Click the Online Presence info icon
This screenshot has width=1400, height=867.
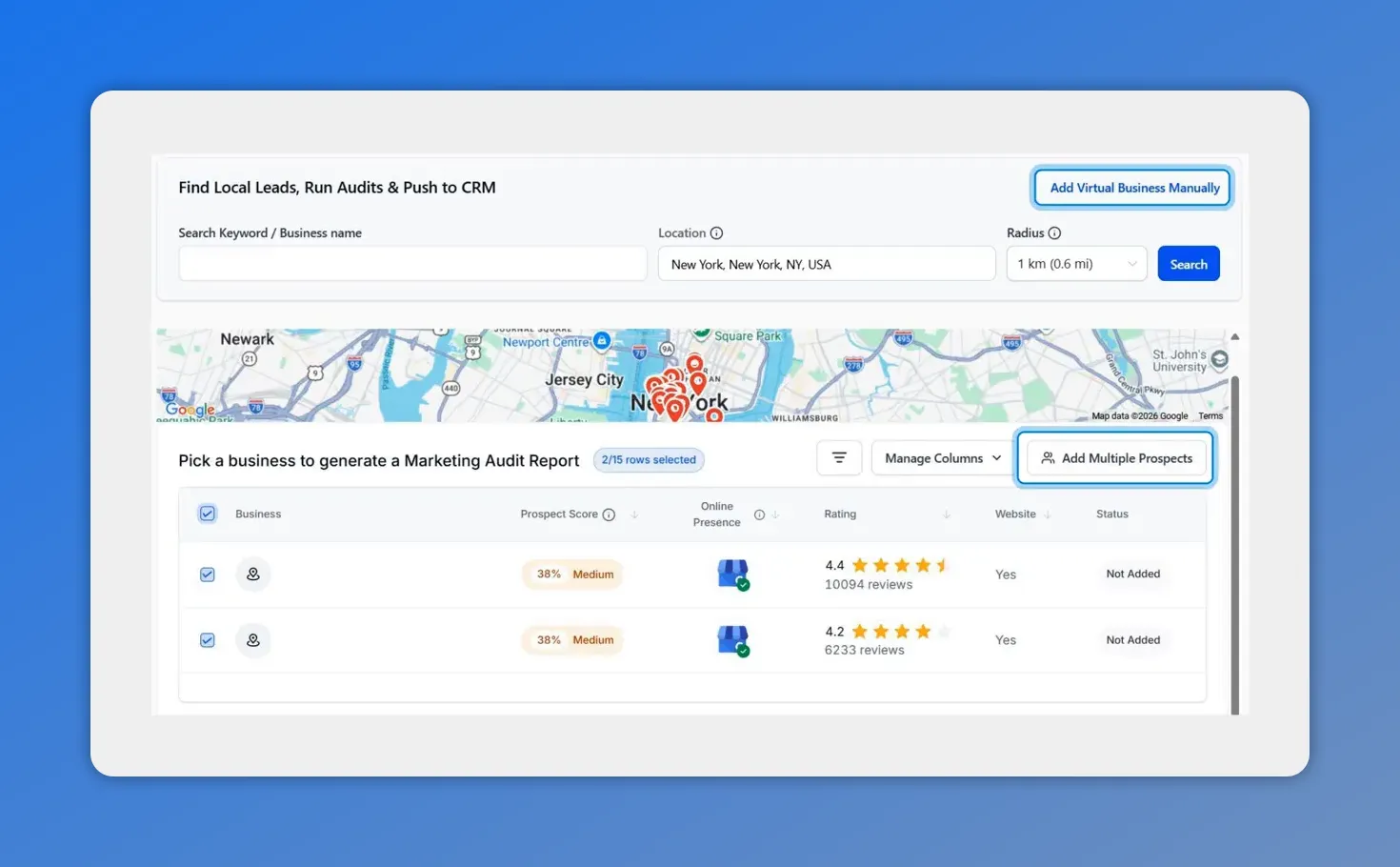tap(759, 514)
